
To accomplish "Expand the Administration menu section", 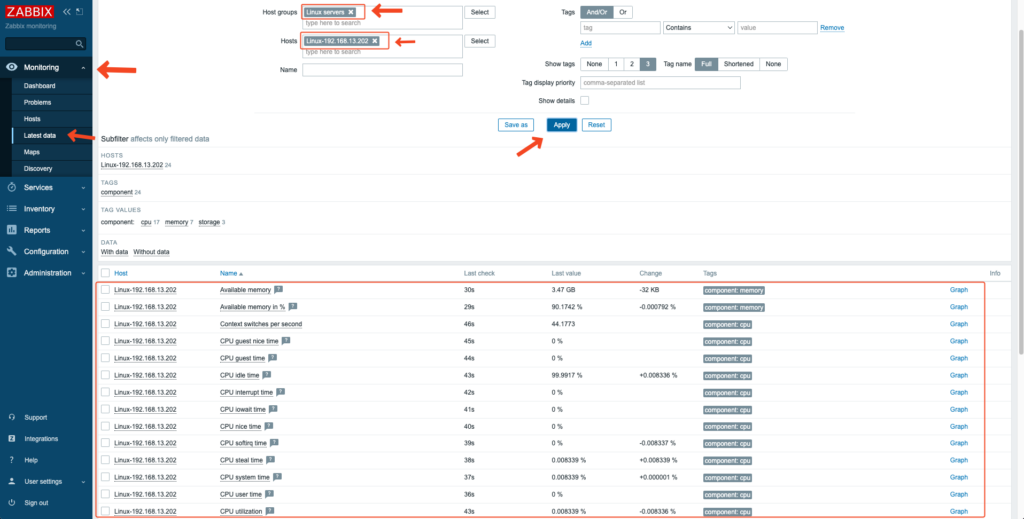I will pos(84,274).
